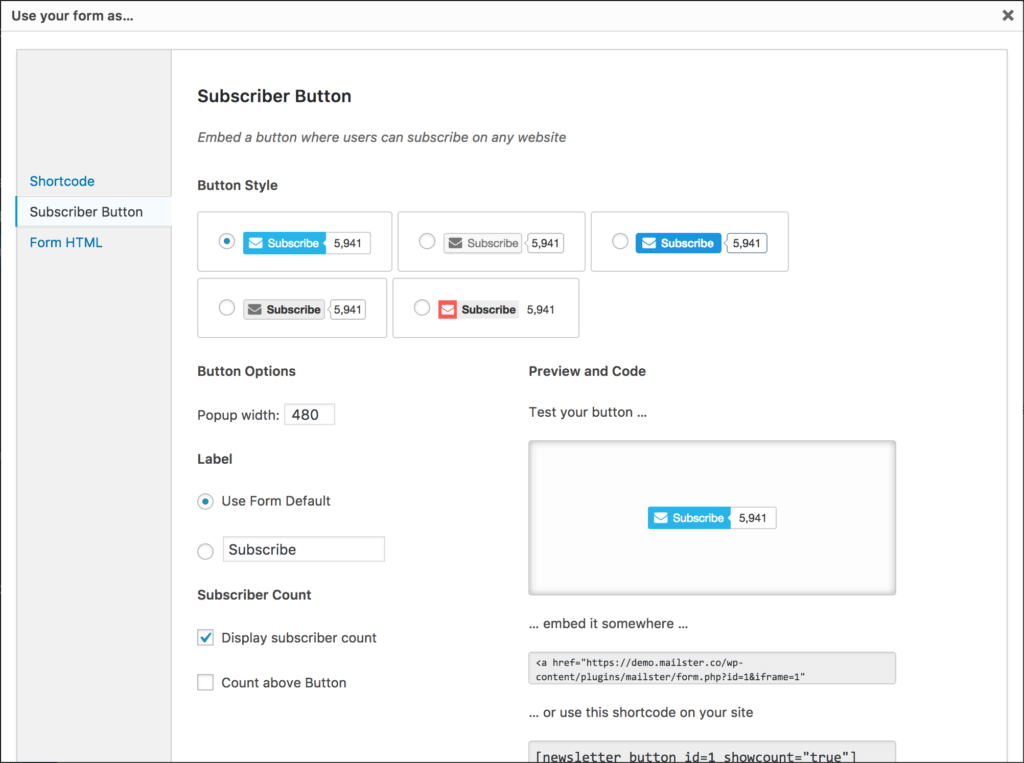Image resolution: width=1024 pixels, height=763 pixels.
Task: Click the red envelope Subscribe icon
Action: pos(447,309)
